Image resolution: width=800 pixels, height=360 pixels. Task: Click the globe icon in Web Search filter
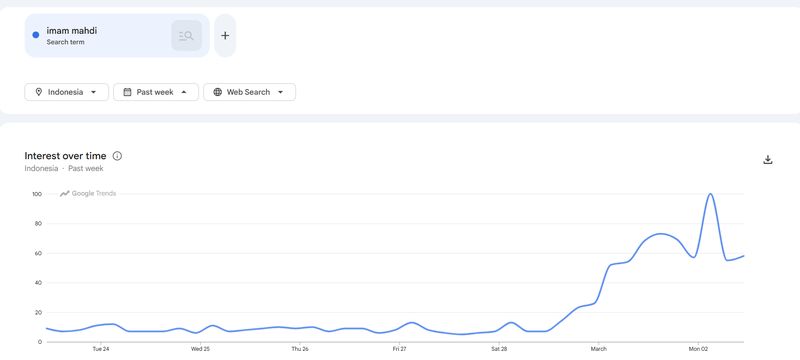coord(217,92)
